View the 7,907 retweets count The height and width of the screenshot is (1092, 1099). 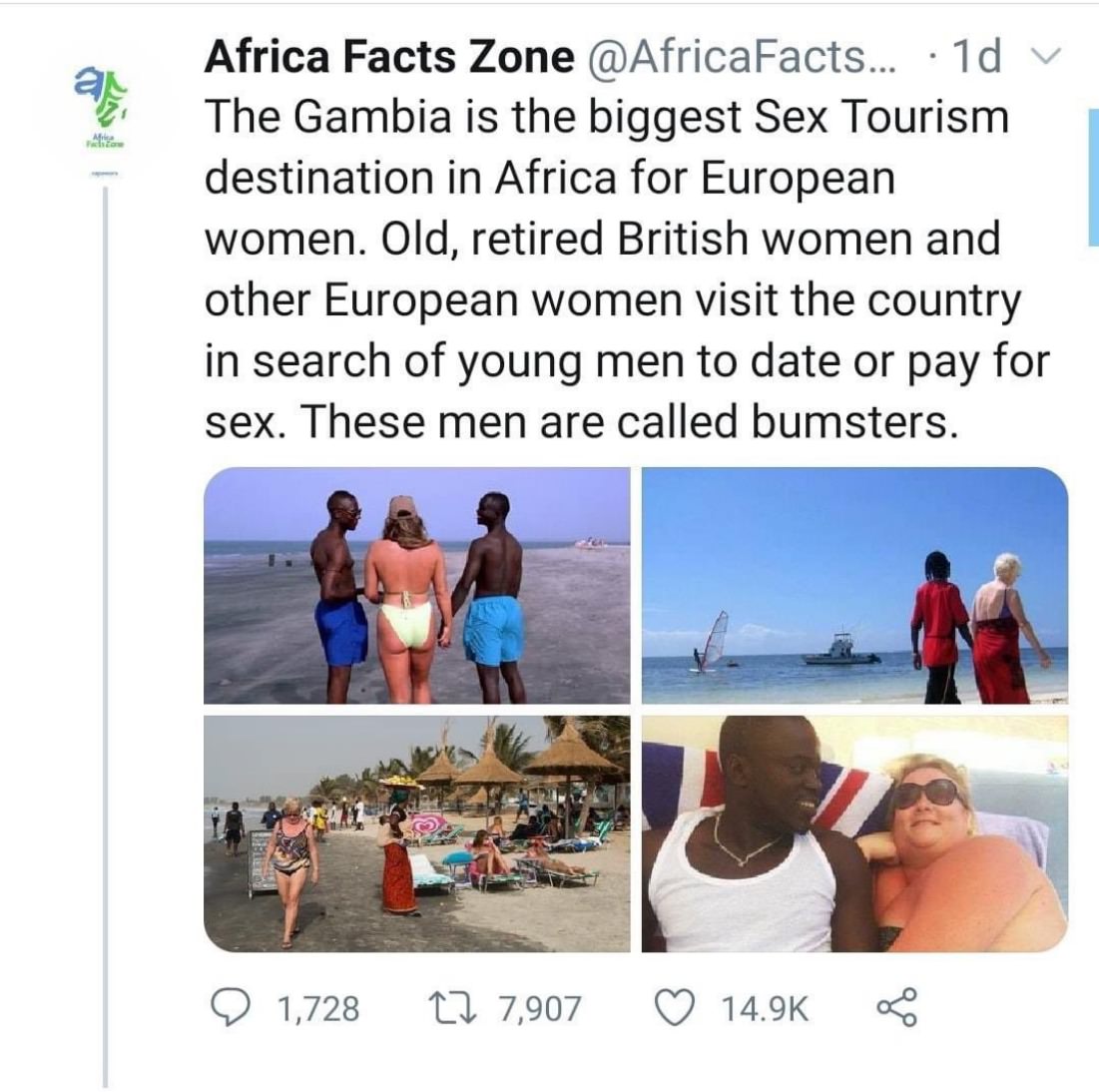(540, 1008)
